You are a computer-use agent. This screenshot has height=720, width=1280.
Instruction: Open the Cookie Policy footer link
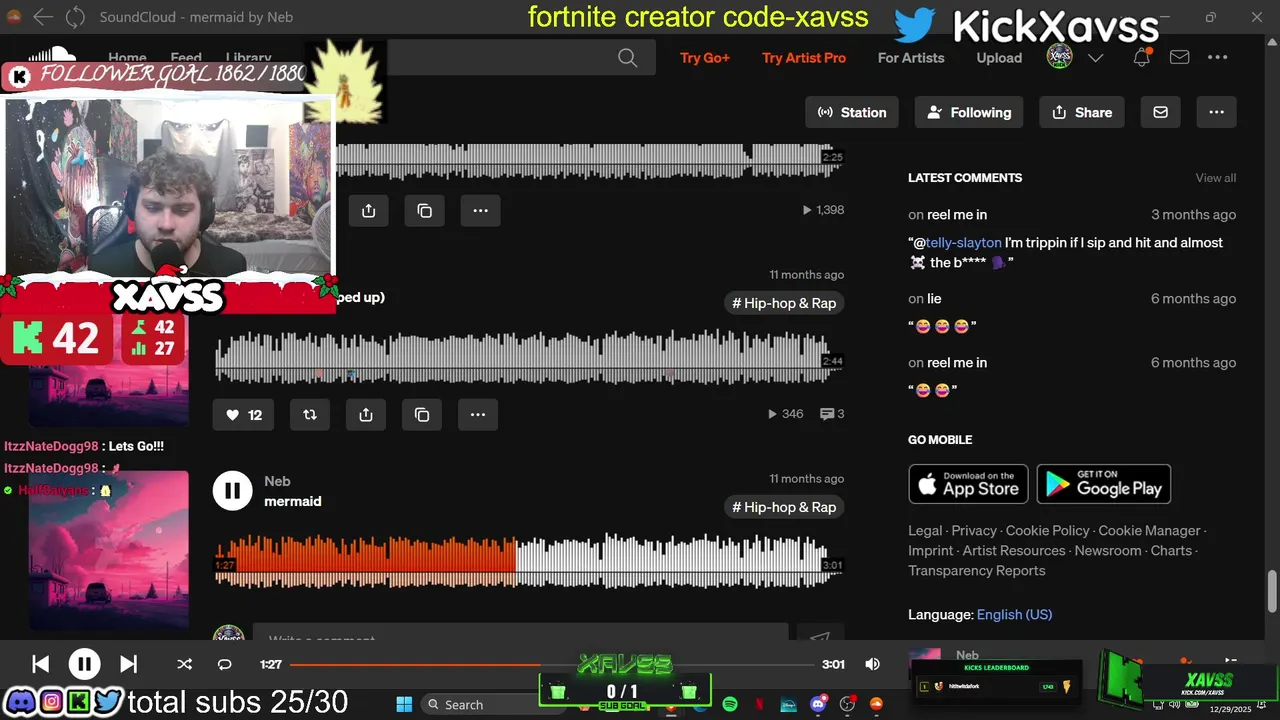tap(1047, 531)
